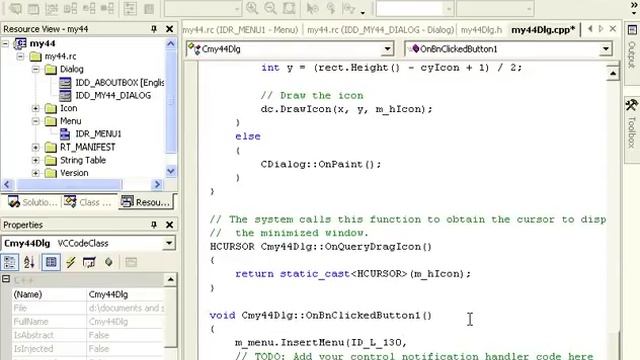Click the my44 project icon
Screen dimensions: 640x360
pos(20,43)
